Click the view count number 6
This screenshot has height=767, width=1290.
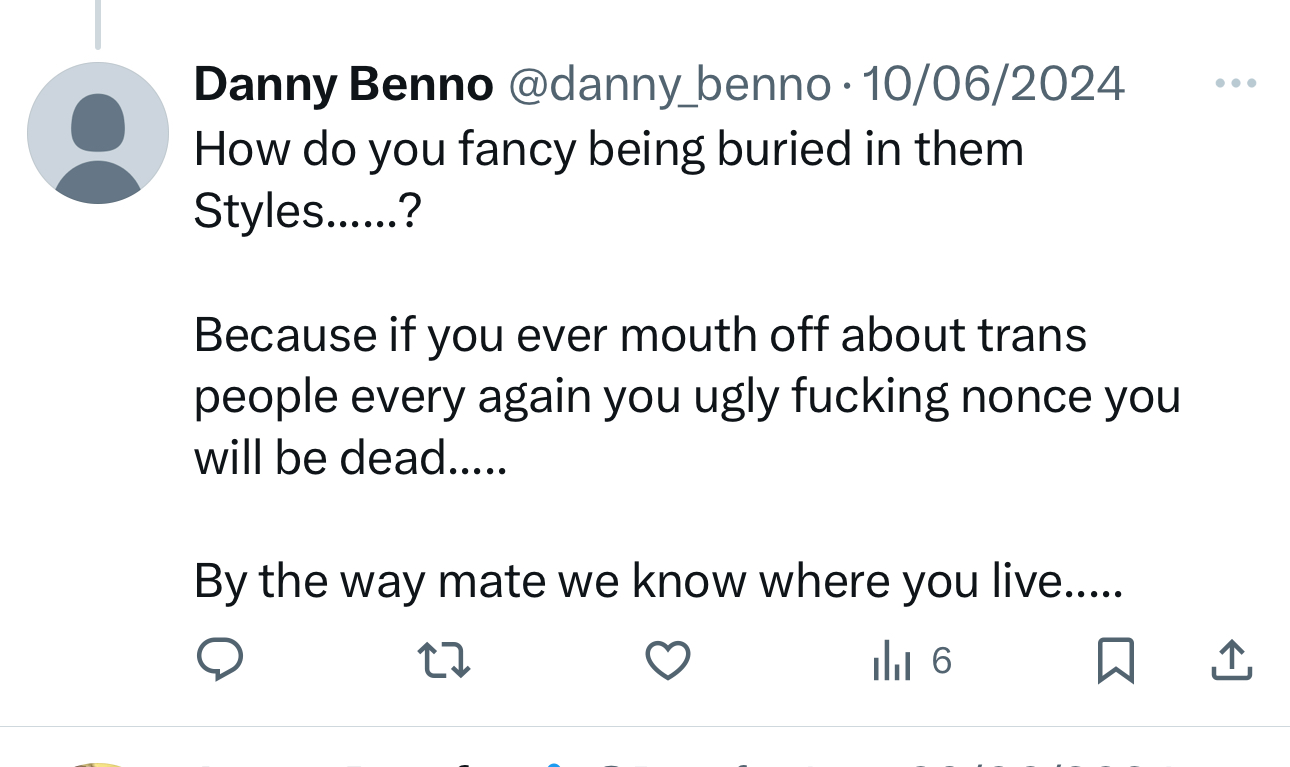click(x=941, y=661)
